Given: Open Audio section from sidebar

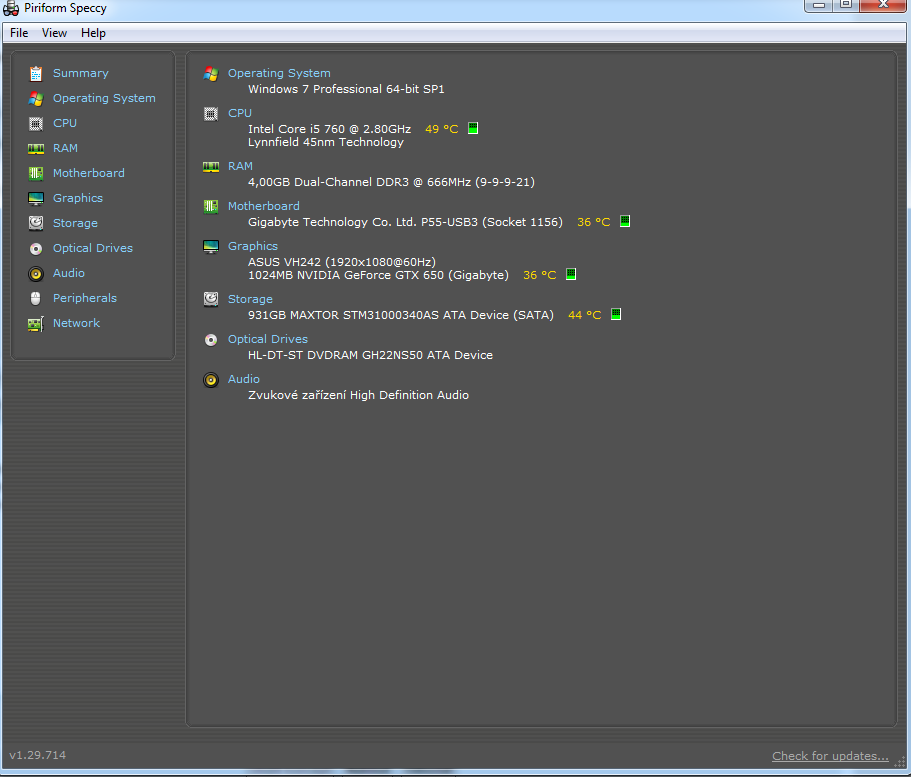Looking at the screenshot, I should [x=69, y=273].
